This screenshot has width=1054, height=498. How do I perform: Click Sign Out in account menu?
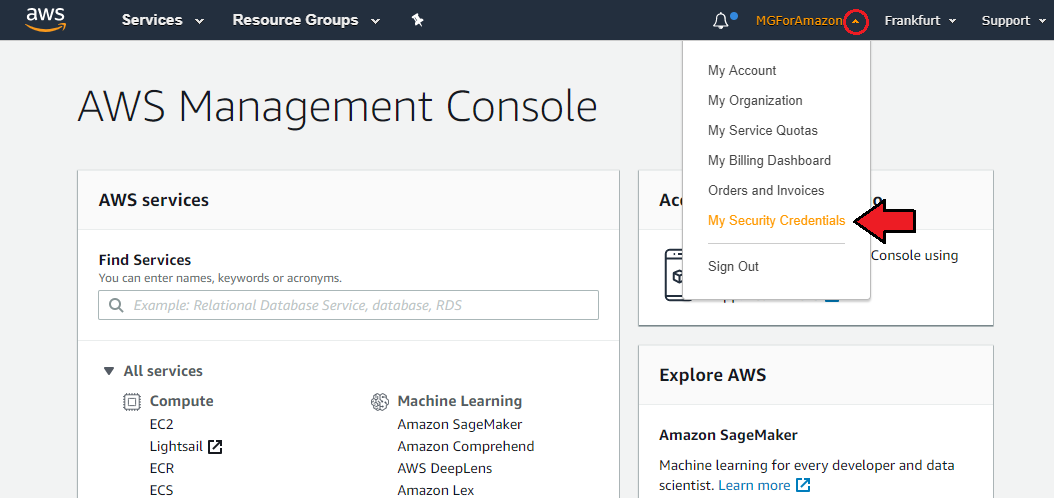[x=733, y=267]
